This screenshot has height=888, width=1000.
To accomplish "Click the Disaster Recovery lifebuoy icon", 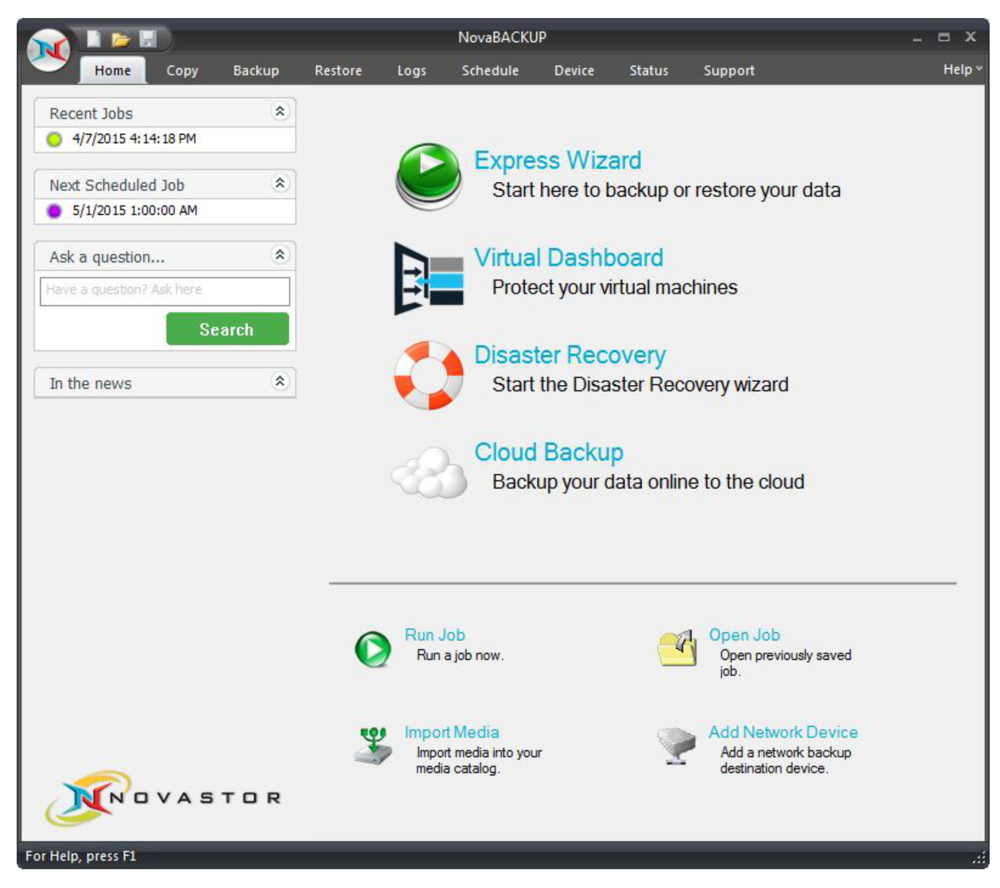I will coord(429,375).
